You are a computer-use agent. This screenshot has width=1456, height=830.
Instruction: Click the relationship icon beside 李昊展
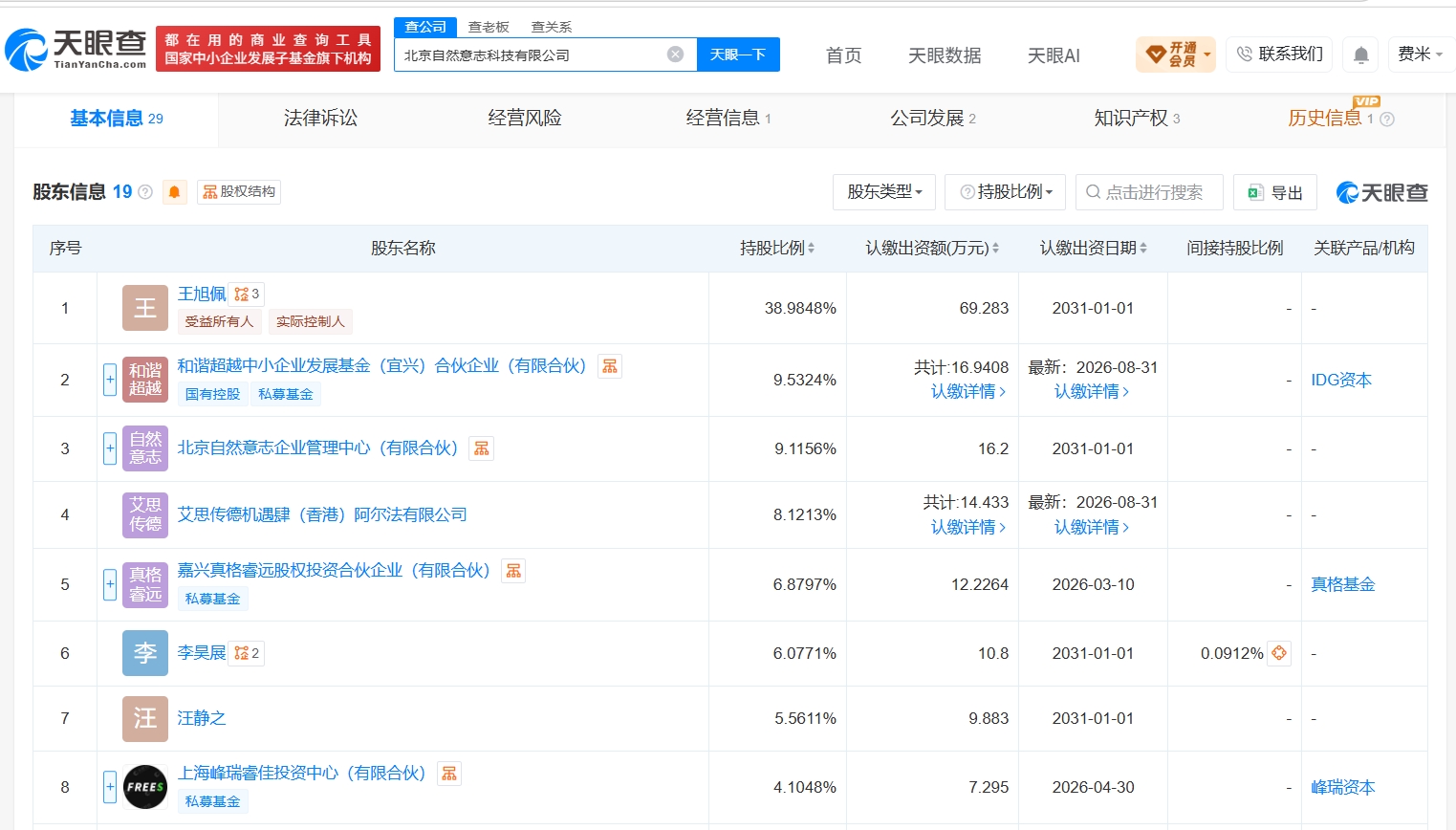pos(247,653)
